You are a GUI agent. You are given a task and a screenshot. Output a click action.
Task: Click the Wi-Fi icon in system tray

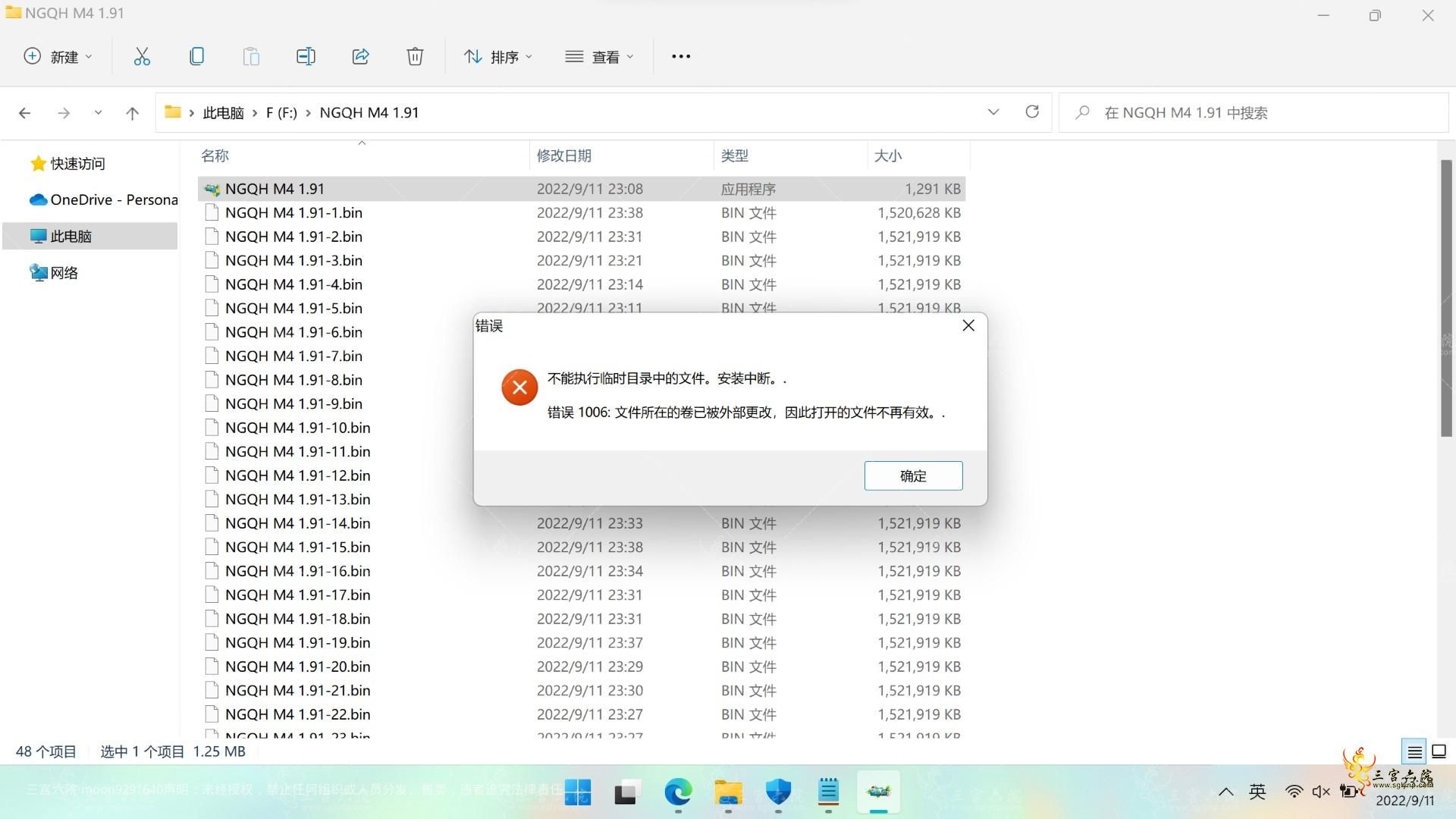(x=1294, y=792)
